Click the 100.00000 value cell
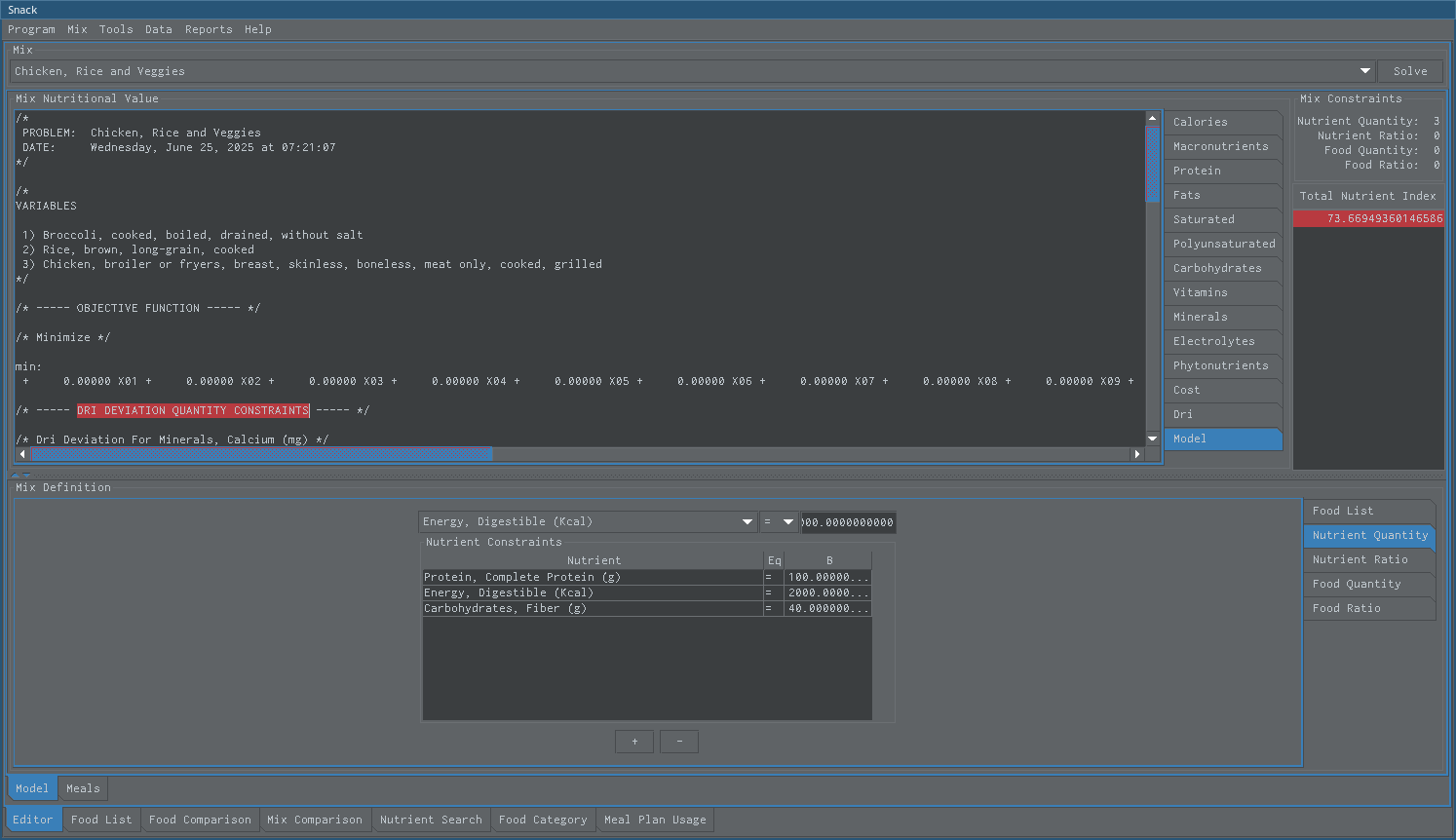Image resolution: width=1456 pixels, height=840 pixels. (828, 577)
